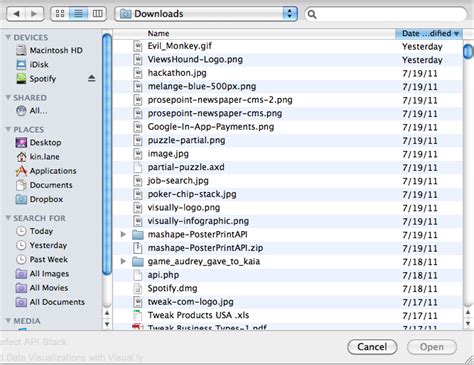The image size is (474, 365).
Task: Show All Movies smart folder
Action: pos(42,287)
